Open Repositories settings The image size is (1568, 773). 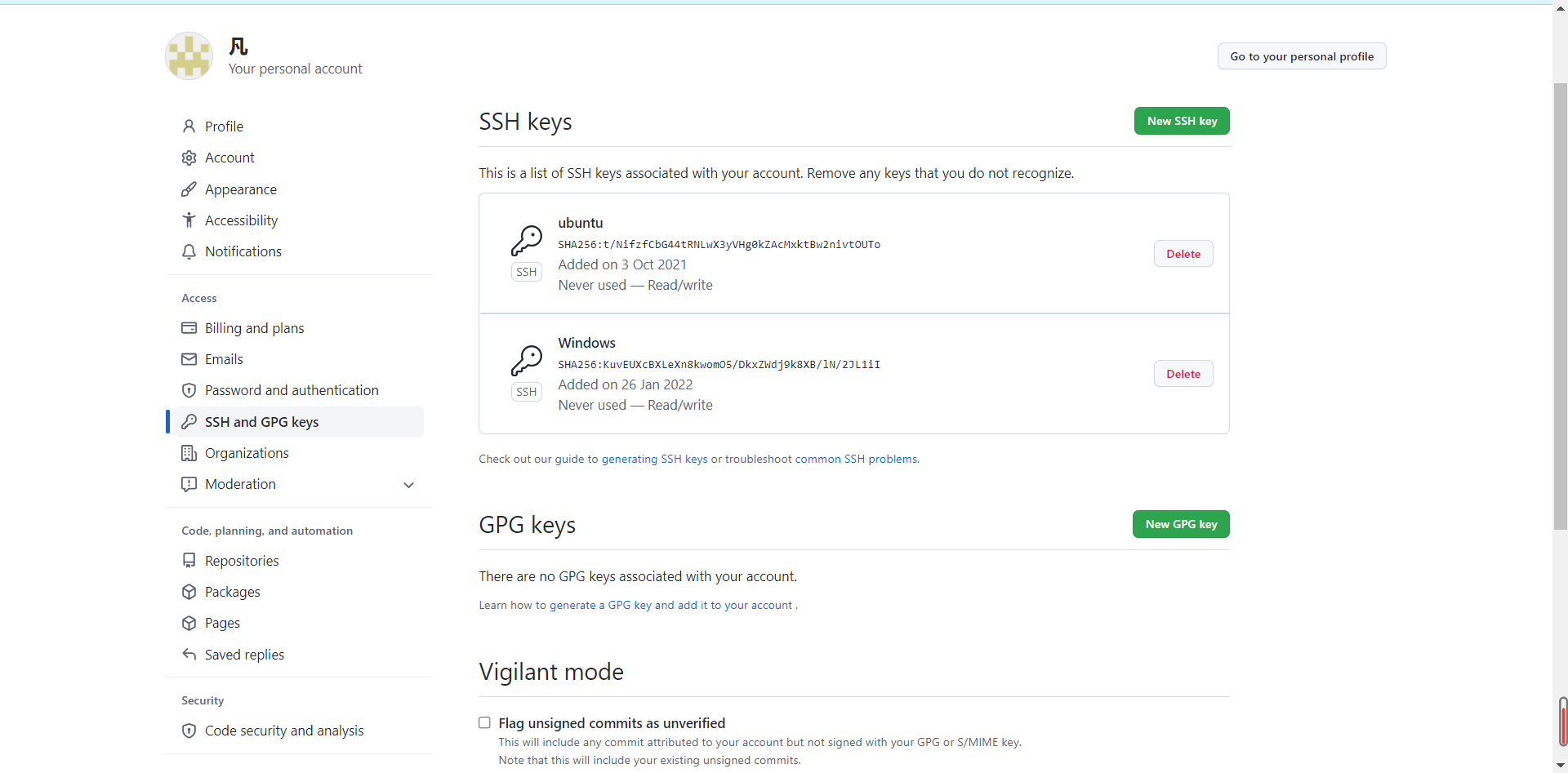click(x=298, y=561)
